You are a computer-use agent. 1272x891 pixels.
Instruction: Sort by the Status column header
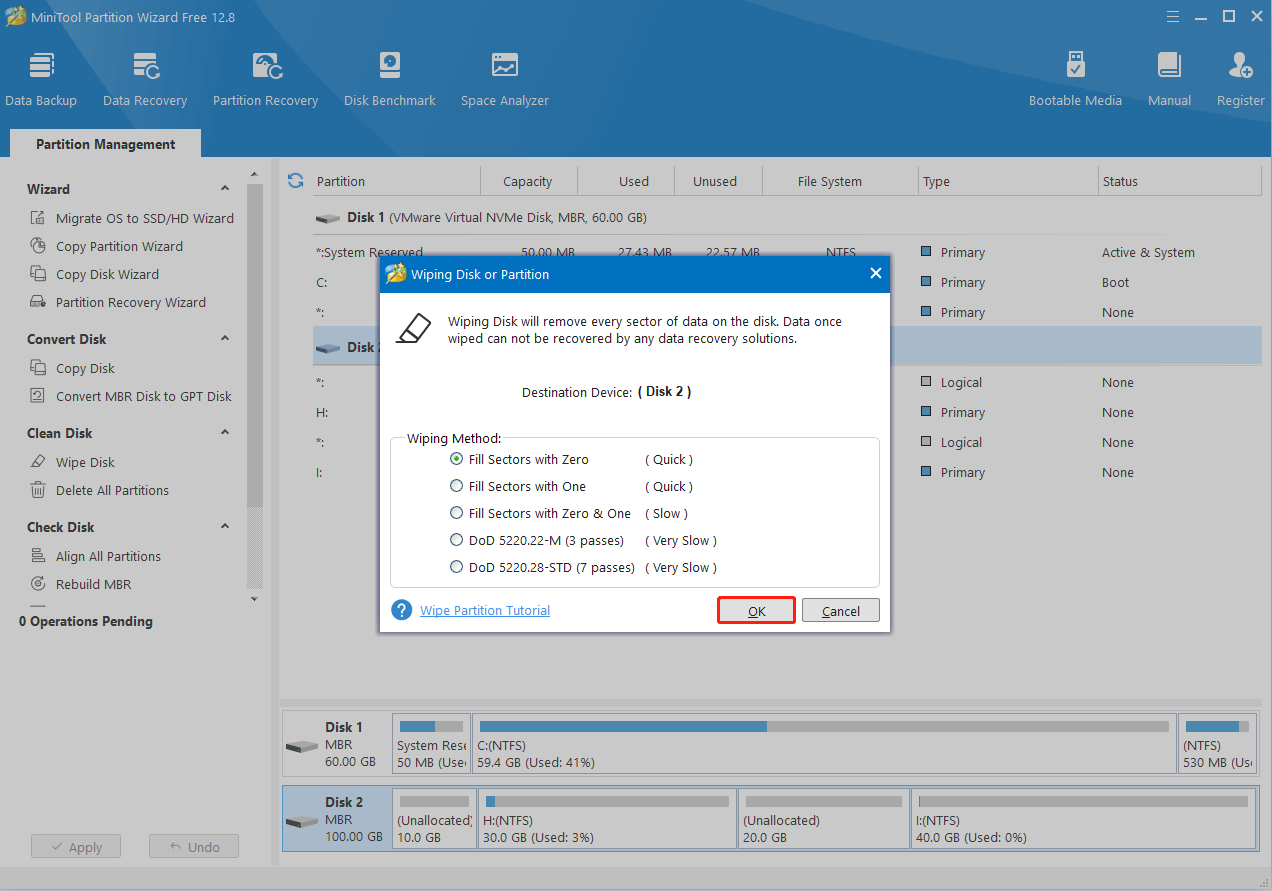[1180, 181]
